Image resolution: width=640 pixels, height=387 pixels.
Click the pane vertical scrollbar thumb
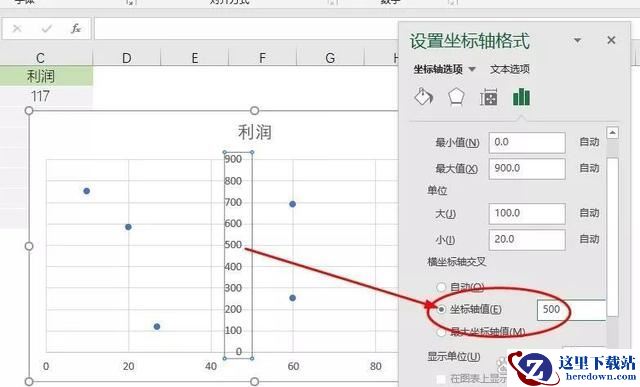coord(613,237)
